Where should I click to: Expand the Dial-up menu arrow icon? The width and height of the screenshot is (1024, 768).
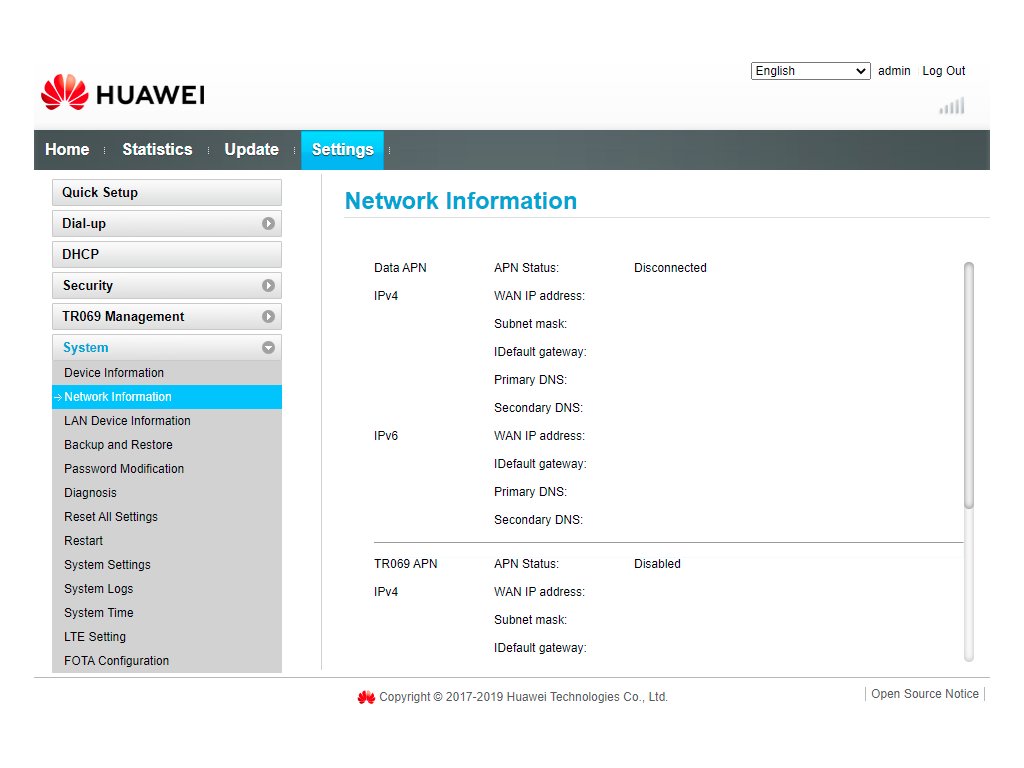(x=268, y=224)
